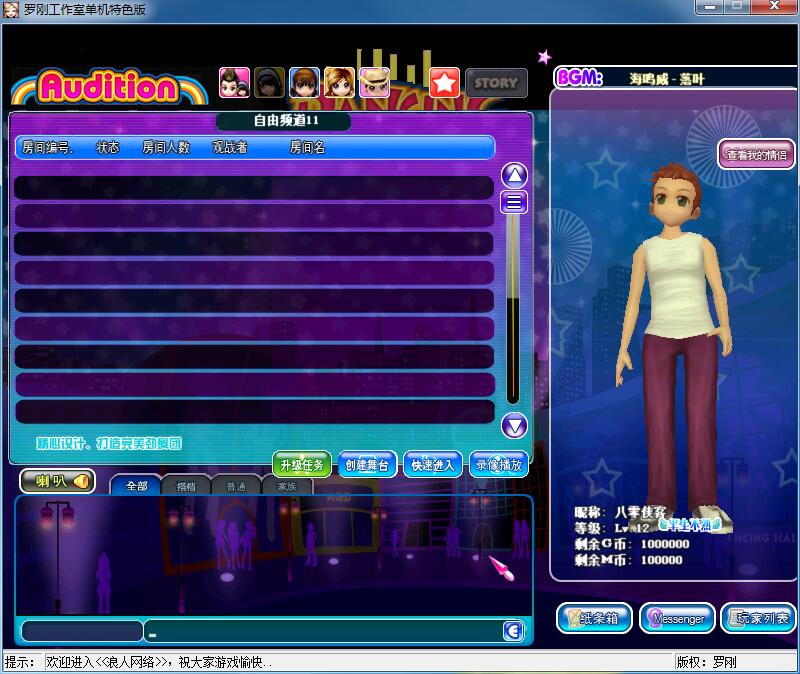The height and width of the screenshot is (674, 800).
Task: Click the dark silhouette avatar icon
Action: click(x=270, y=82)
